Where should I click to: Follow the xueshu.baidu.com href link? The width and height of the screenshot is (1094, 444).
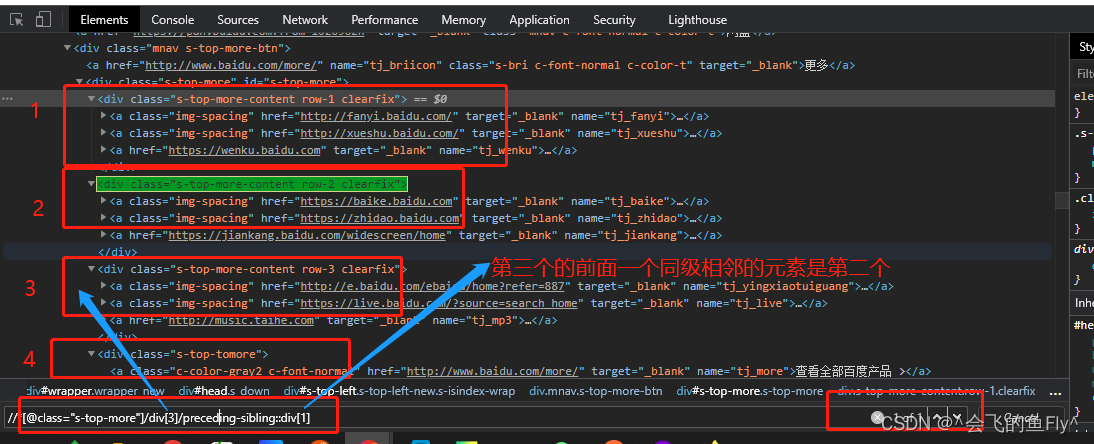(380, 133)
